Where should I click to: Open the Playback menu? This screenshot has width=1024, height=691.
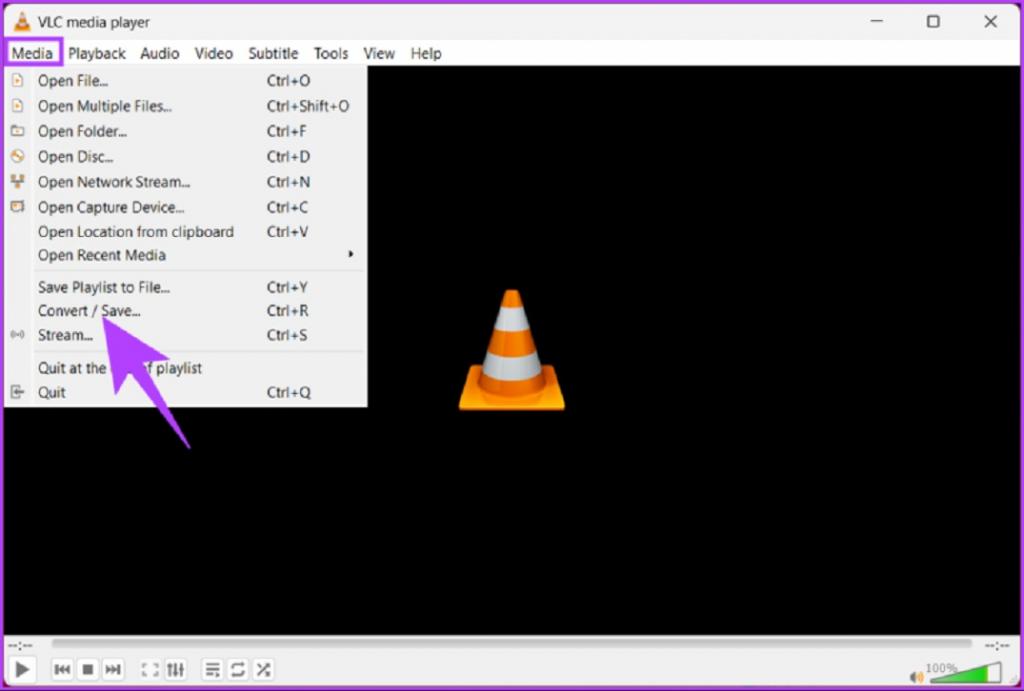click(x=97, y=53)
